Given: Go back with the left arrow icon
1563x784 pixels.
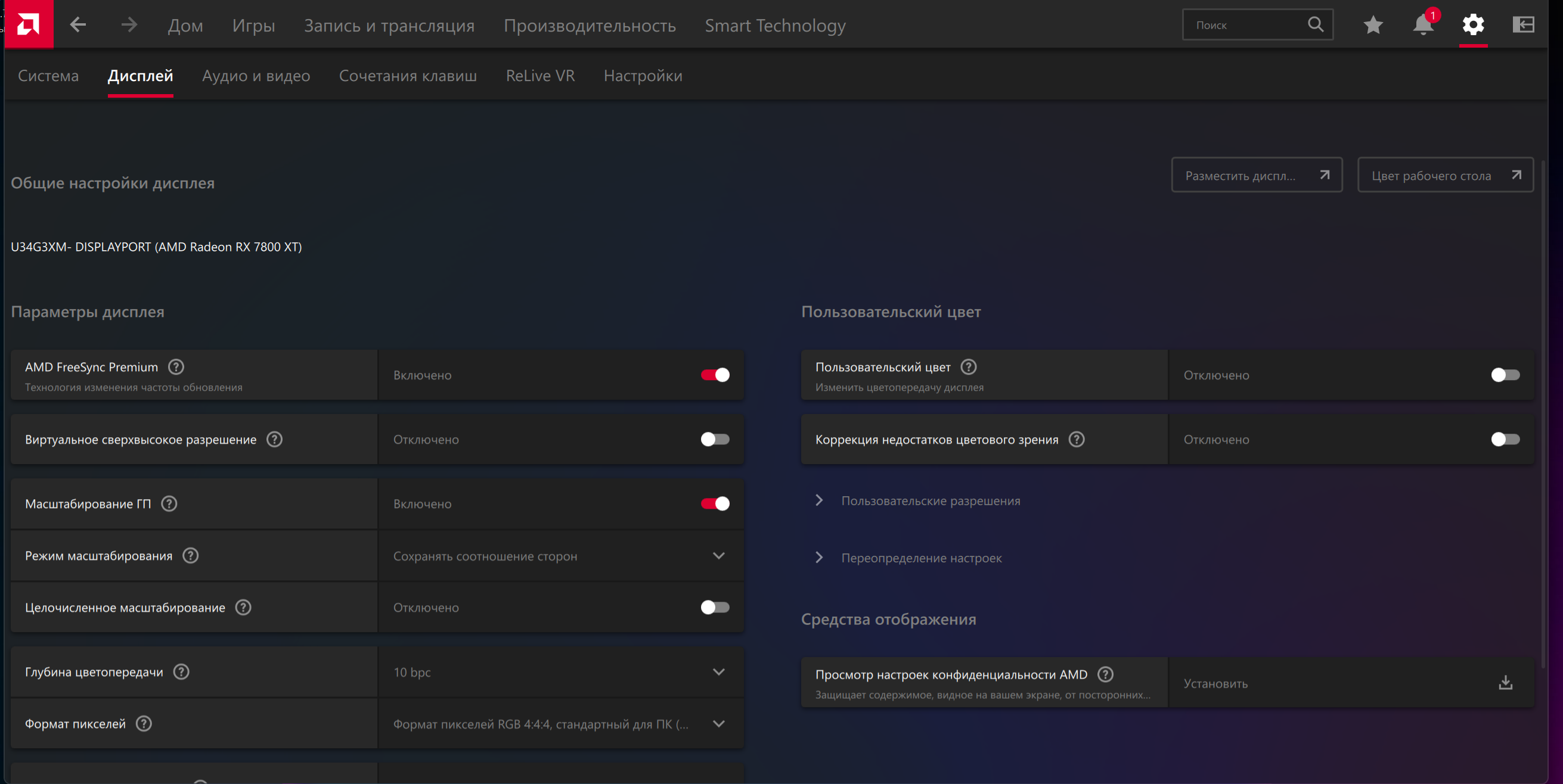Looking at the screenshot, I should 77,25.
